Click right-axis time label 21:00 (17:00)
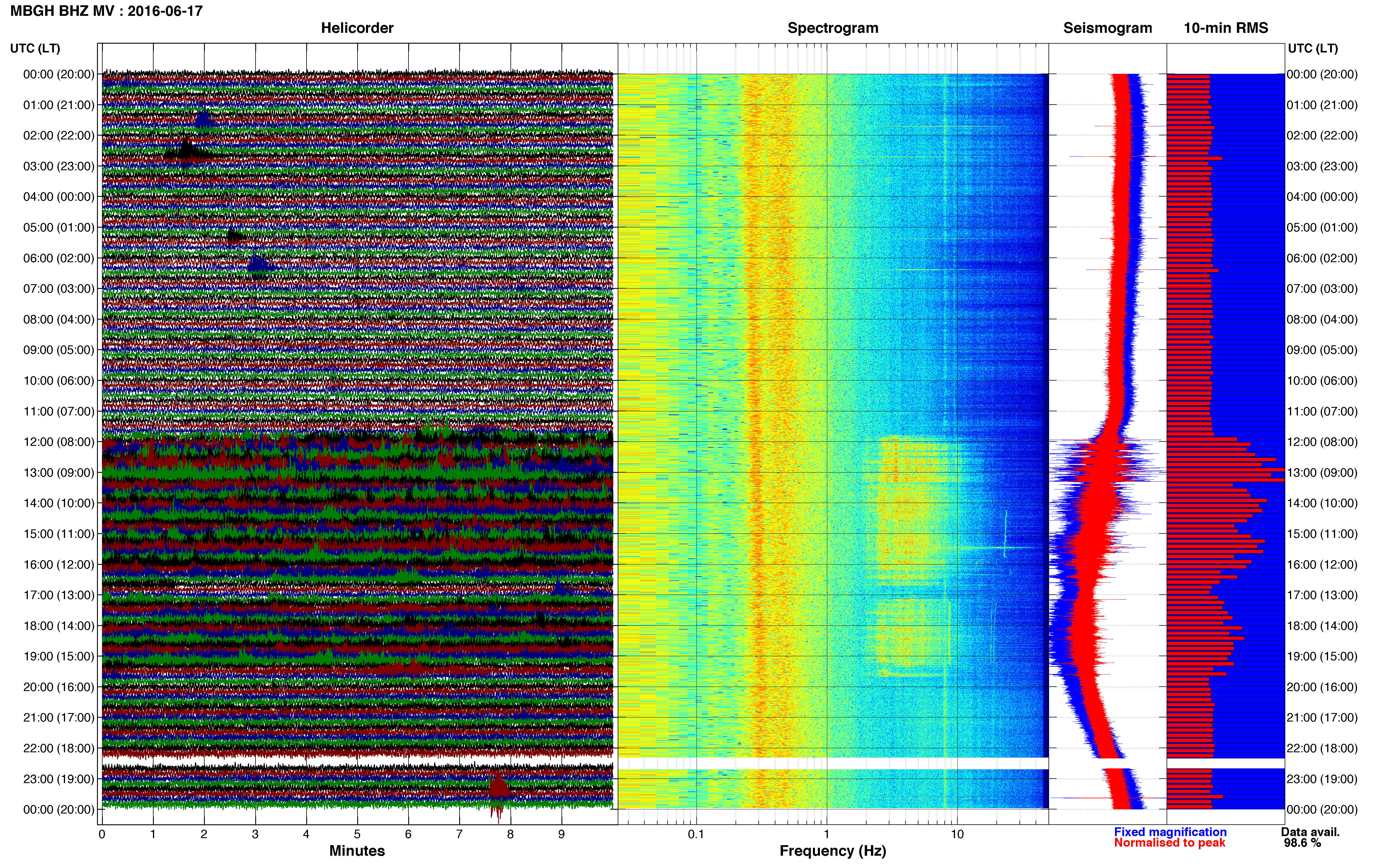The height and width of the screenshot is (868, 1389). pos(1322,718)
